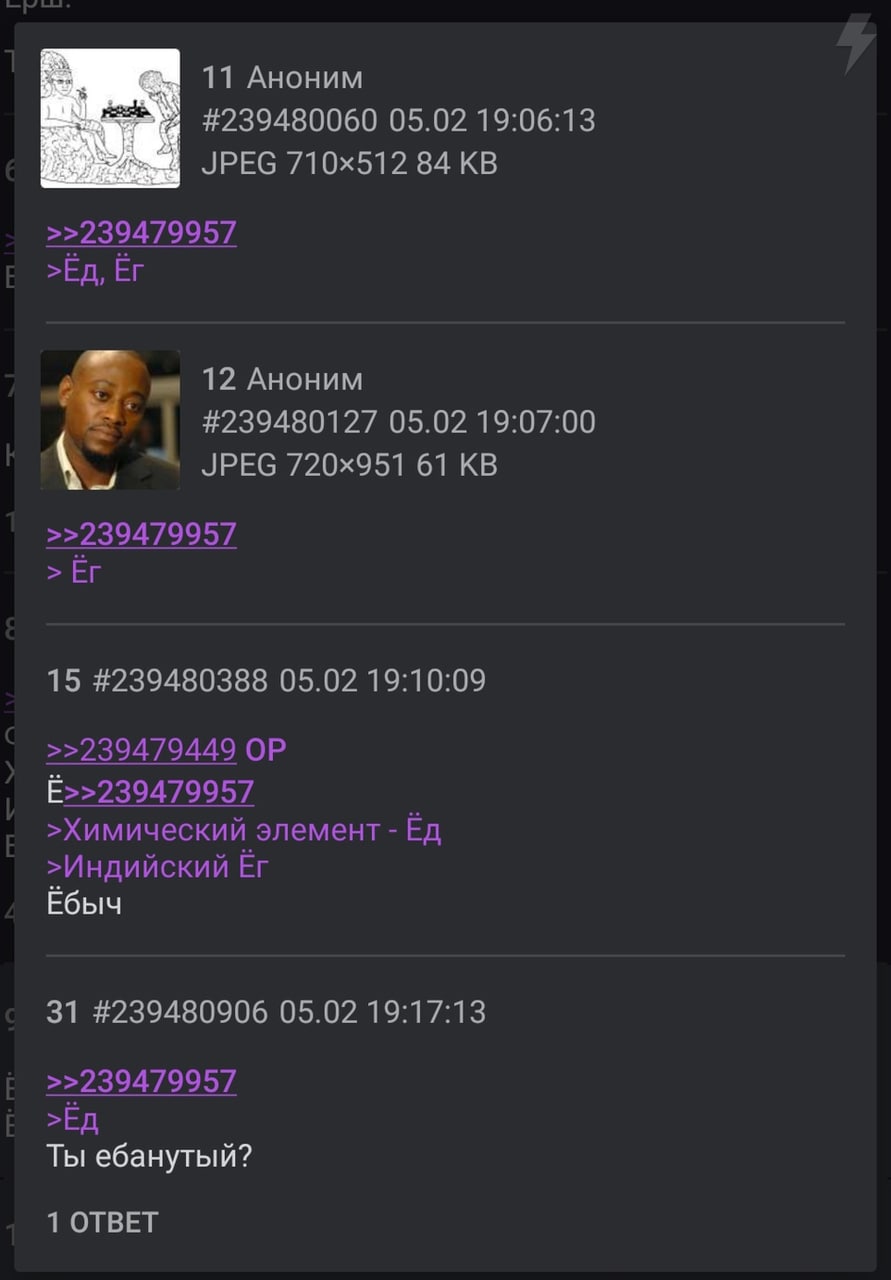Select post ID #239480060

[290, 121]
